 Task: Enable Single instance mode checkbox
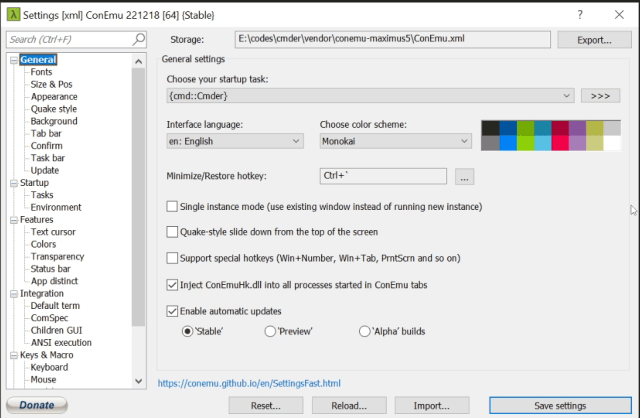tap(172, 206)
